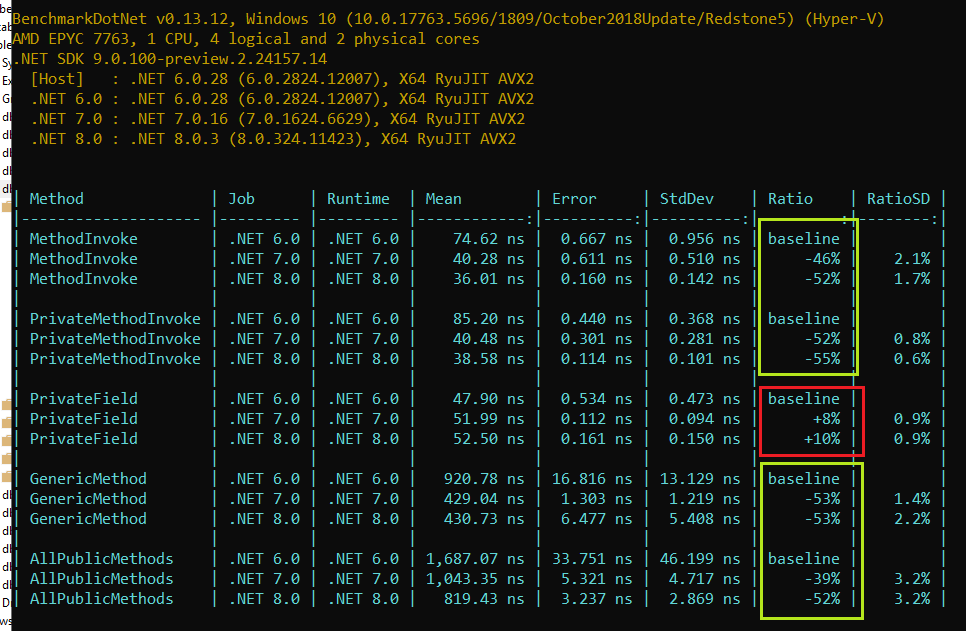Image resolution: width=966 pixels, height=631 pixels.
Task: Select the RatioSD column header
Action: (x=897, y=198)
